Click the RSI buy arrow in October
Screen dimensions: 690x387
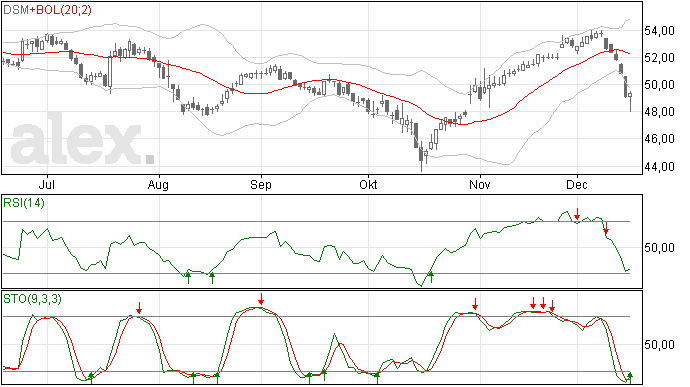point(431,277)
